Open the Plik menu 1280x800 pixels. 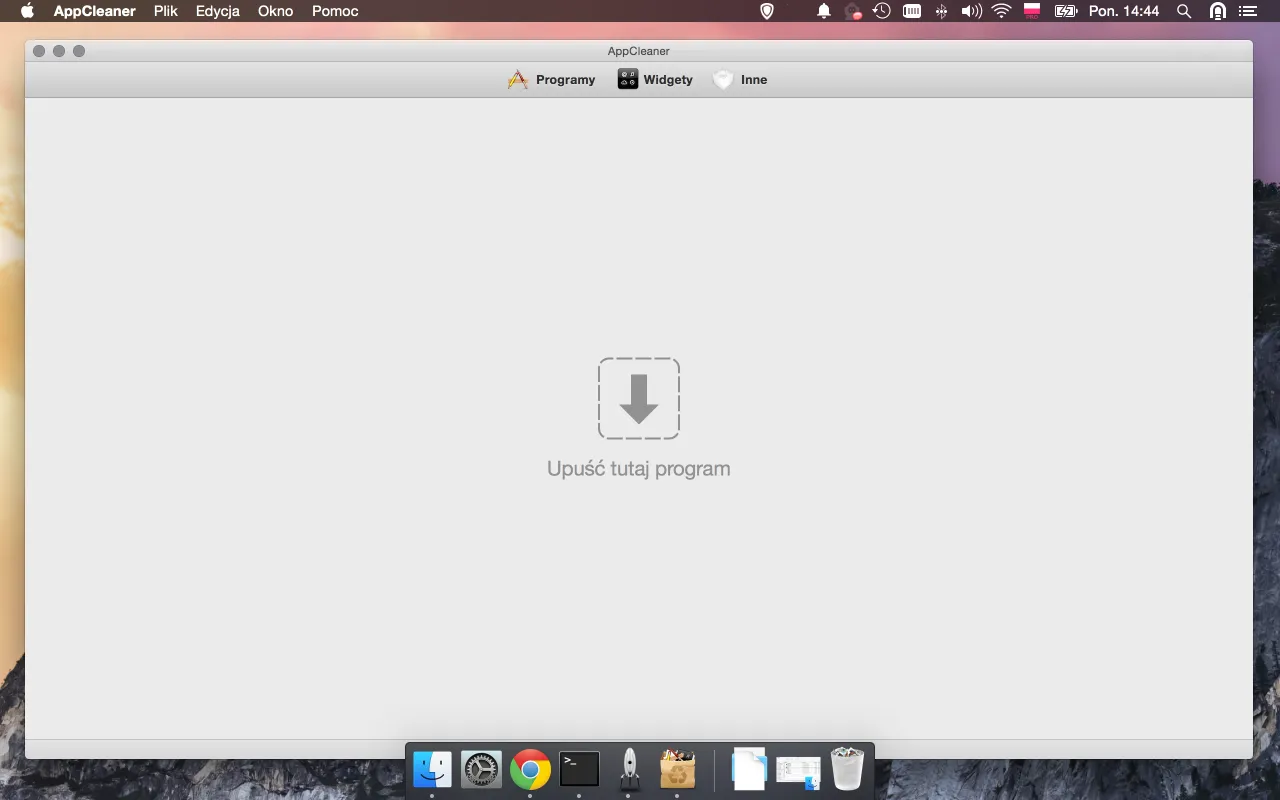(x=165, y=11)
